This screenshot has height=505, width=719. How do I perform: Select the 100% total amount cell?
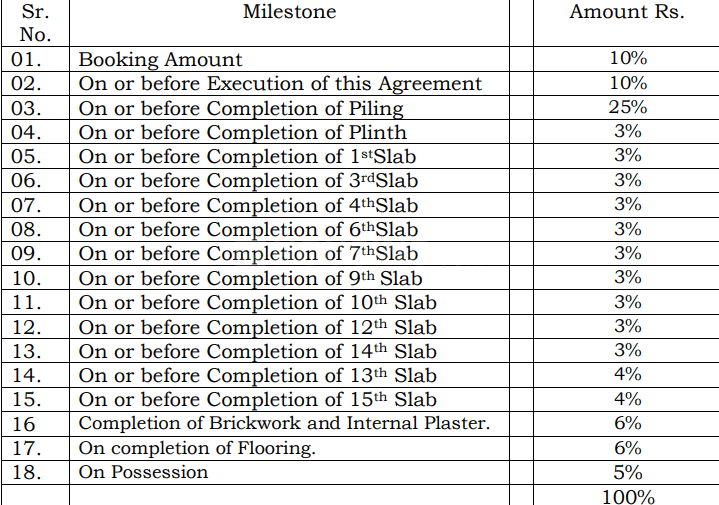(x=627, y=496)
